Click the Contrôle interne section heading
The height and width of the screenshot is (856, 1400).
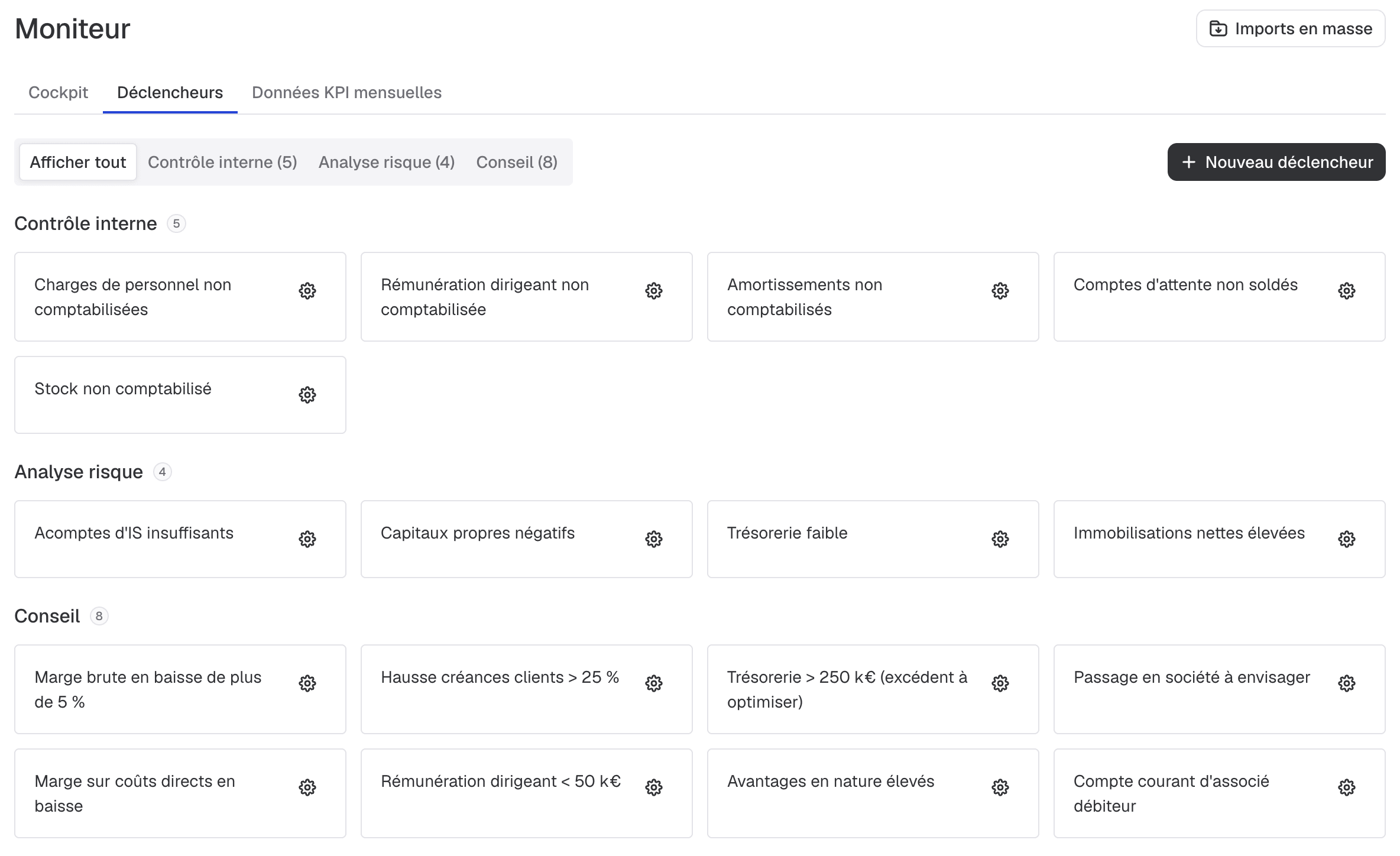click(86, 223)
